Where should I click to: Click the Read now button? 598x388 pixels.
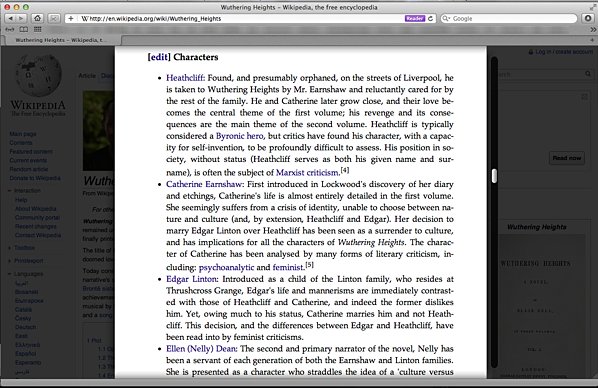tap(567, 158)
